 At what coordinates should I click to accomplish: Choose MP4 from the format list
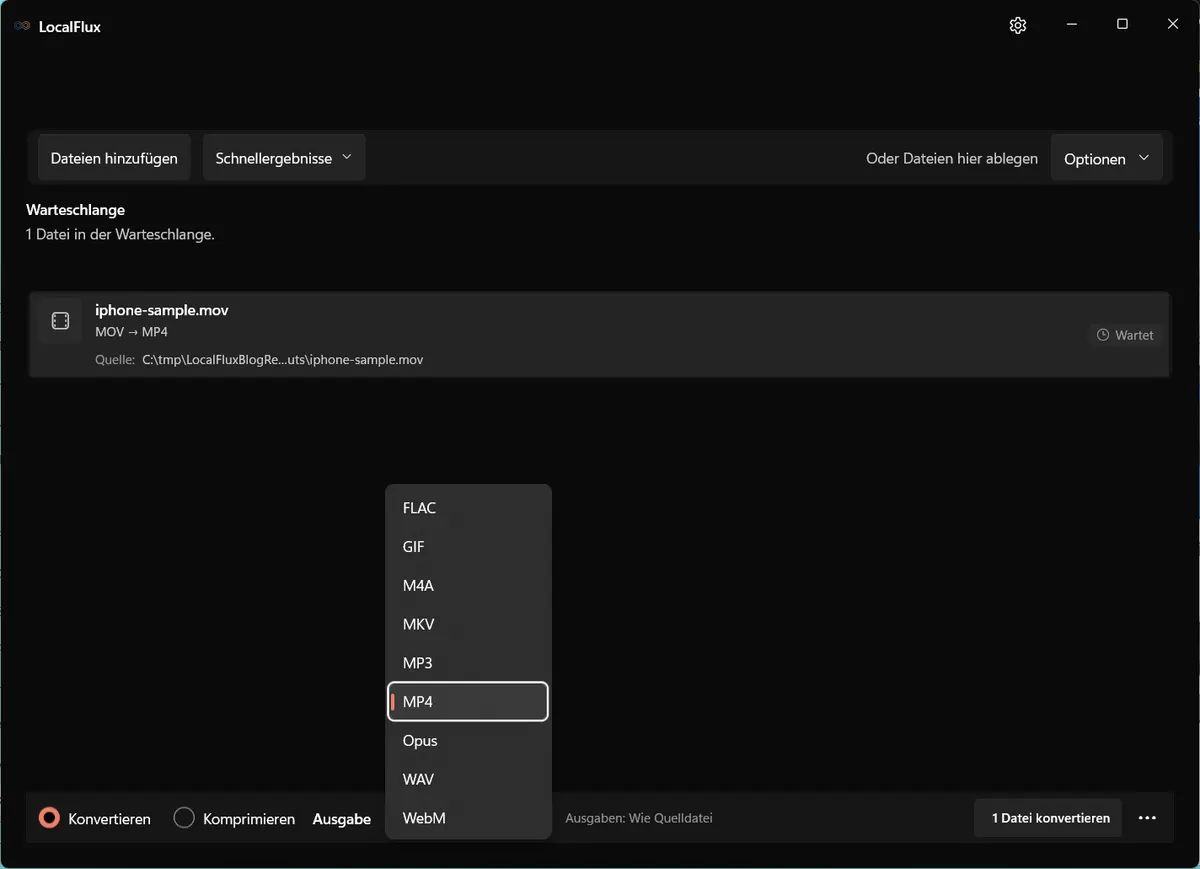pos(468,702)
